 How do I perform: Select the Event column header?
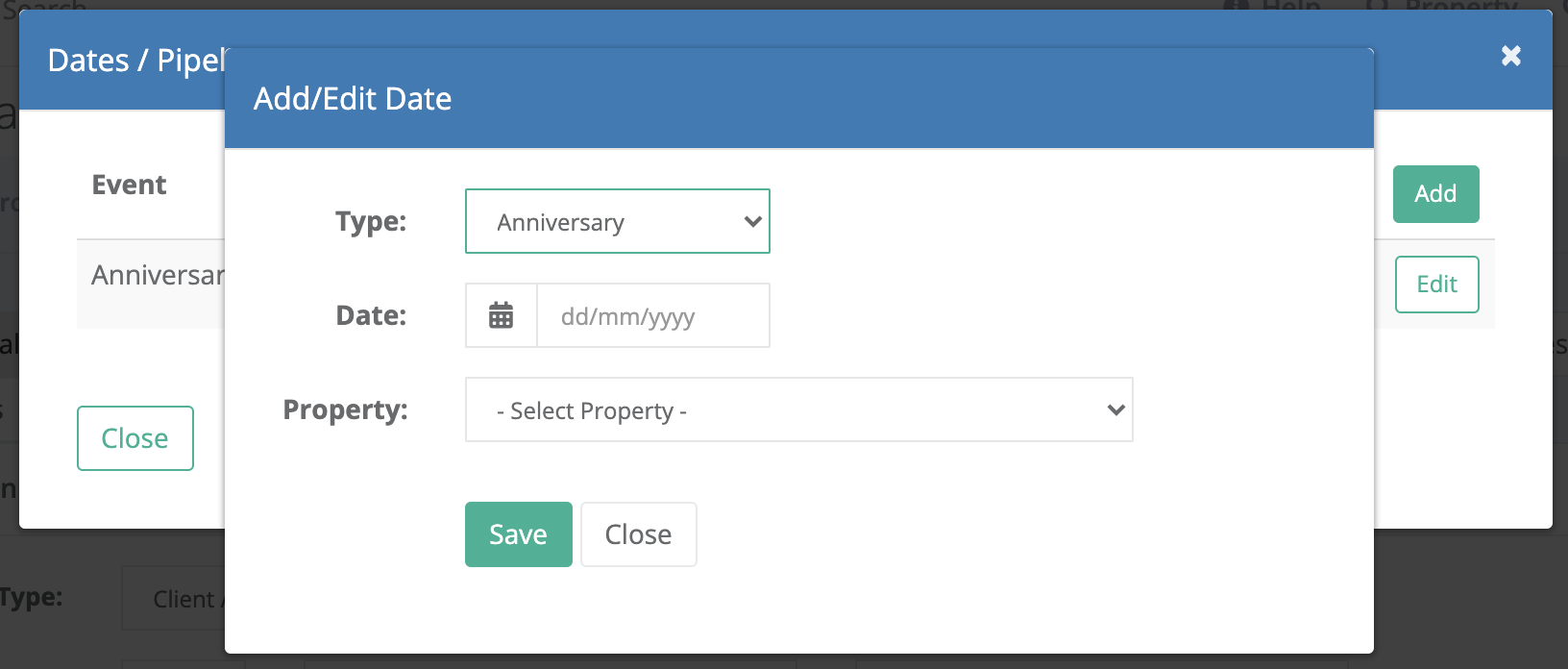129,185
